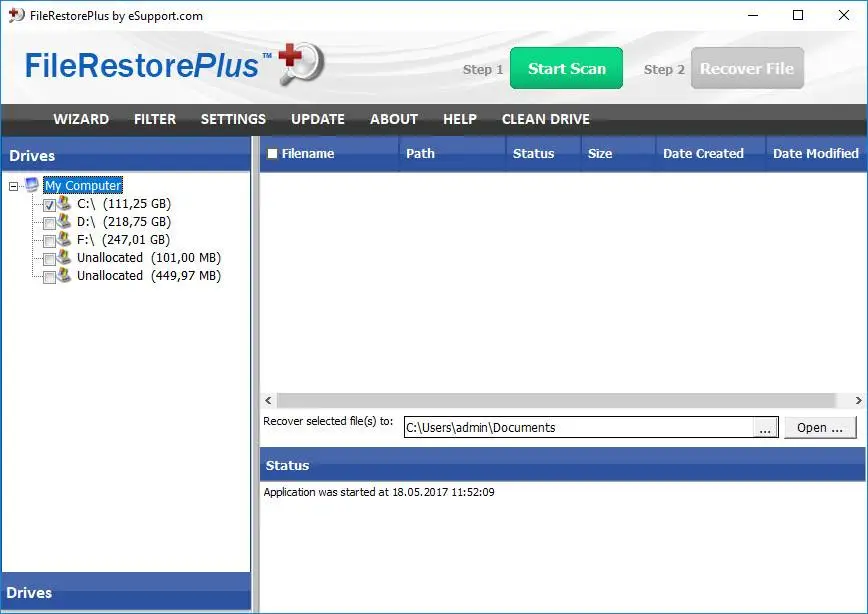Click the Recover File button
Screen dimensions: 868x614
(x=747, y=68)
